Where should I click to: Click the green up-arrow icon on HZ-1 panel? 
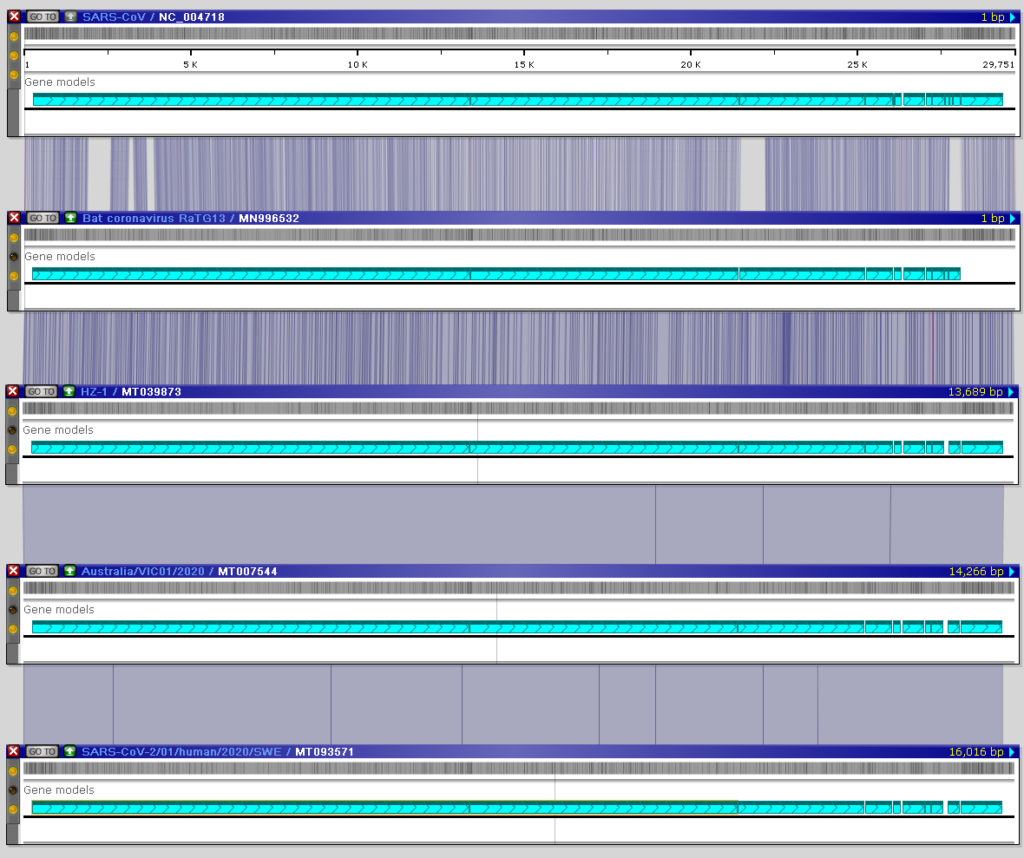(x=69, y=391)
